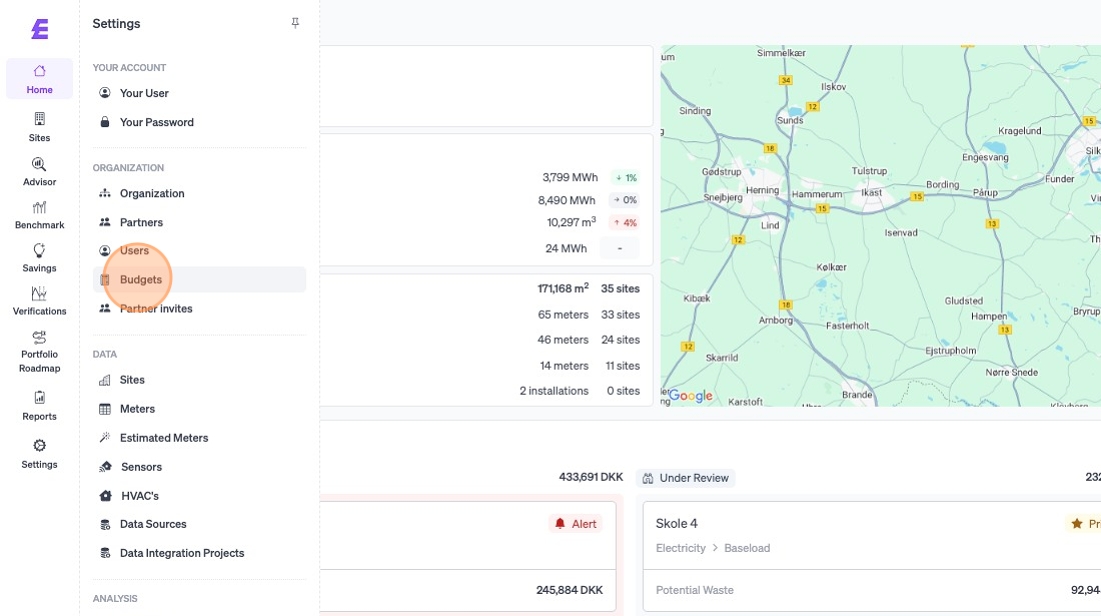The image size is (1101, 616).
Task: Click the Your User profile icon
Action: pyautogui.click(x=105, y=93)
